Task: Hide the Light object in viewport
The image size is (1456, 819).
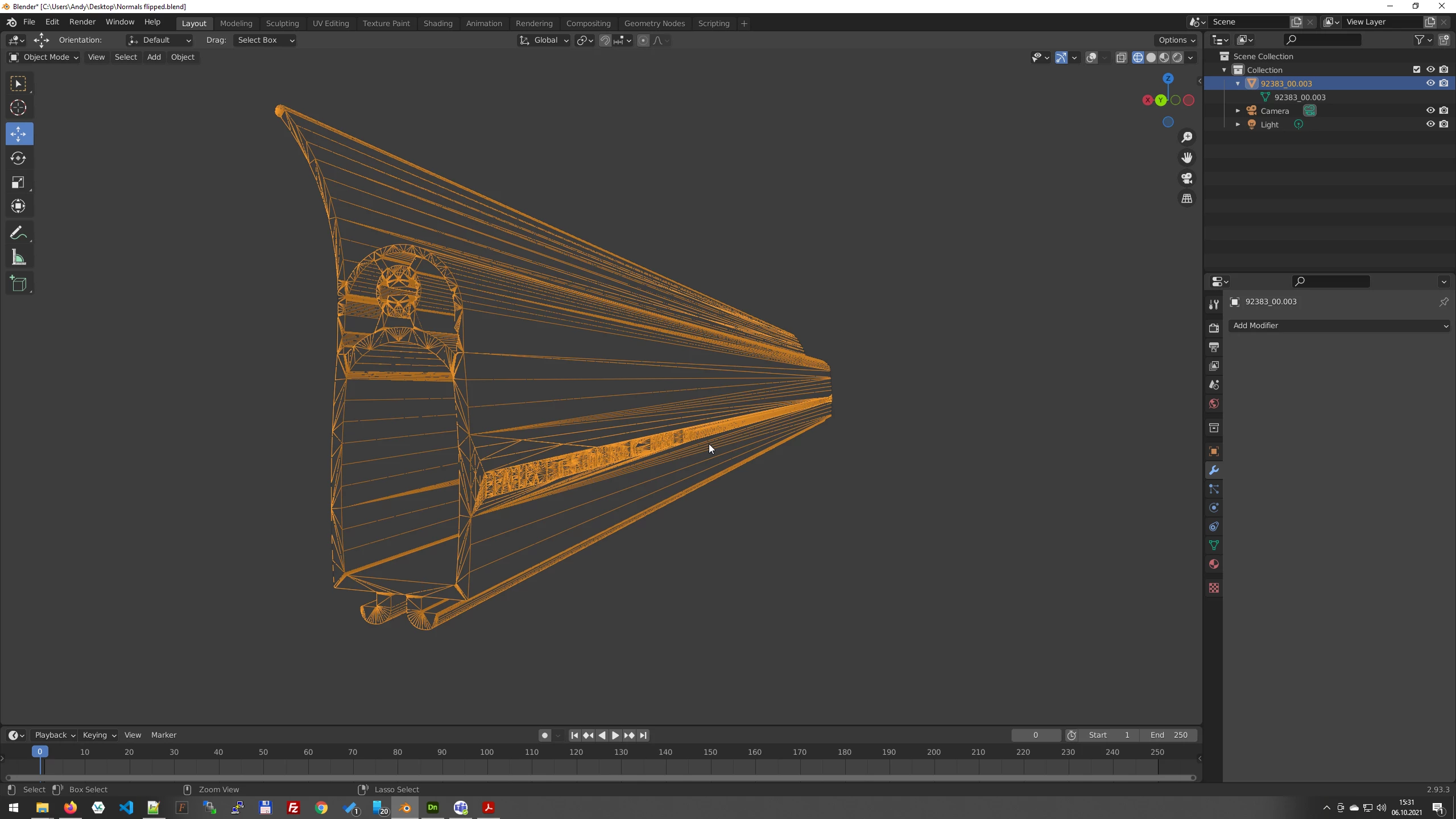Action: pos(1430,124)
